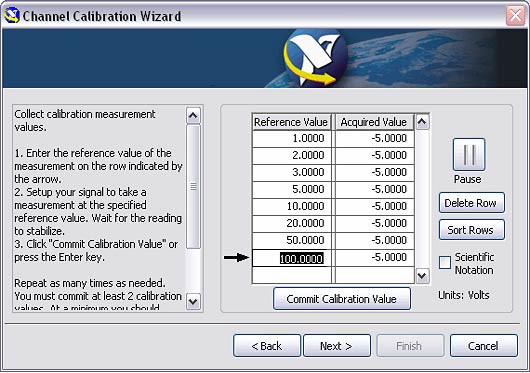Select the Reference Value column header
The width and height of the screenshot is (530, 373).
tap(291, 122)
